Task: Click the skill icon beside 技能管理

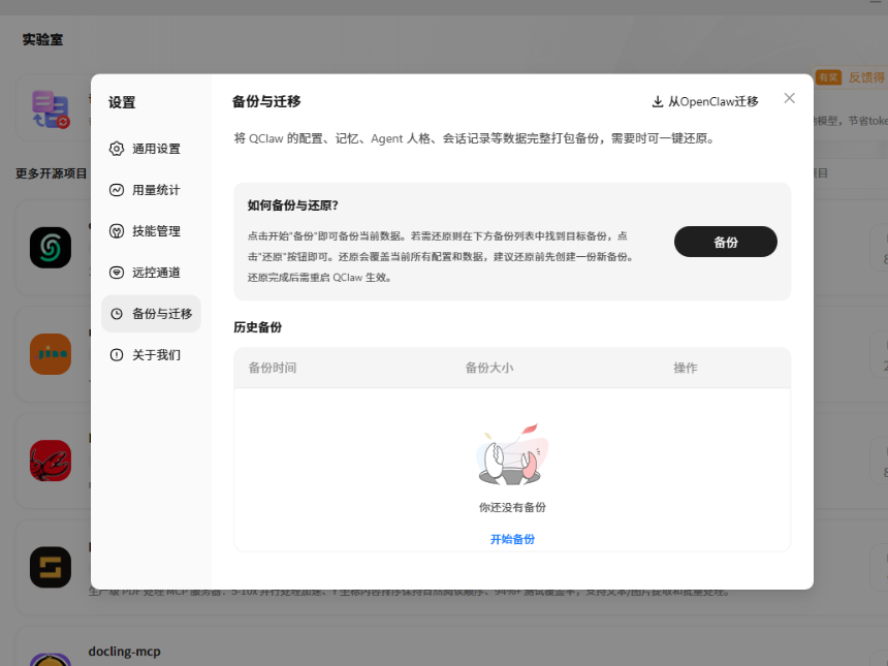Action: (116, 231)
